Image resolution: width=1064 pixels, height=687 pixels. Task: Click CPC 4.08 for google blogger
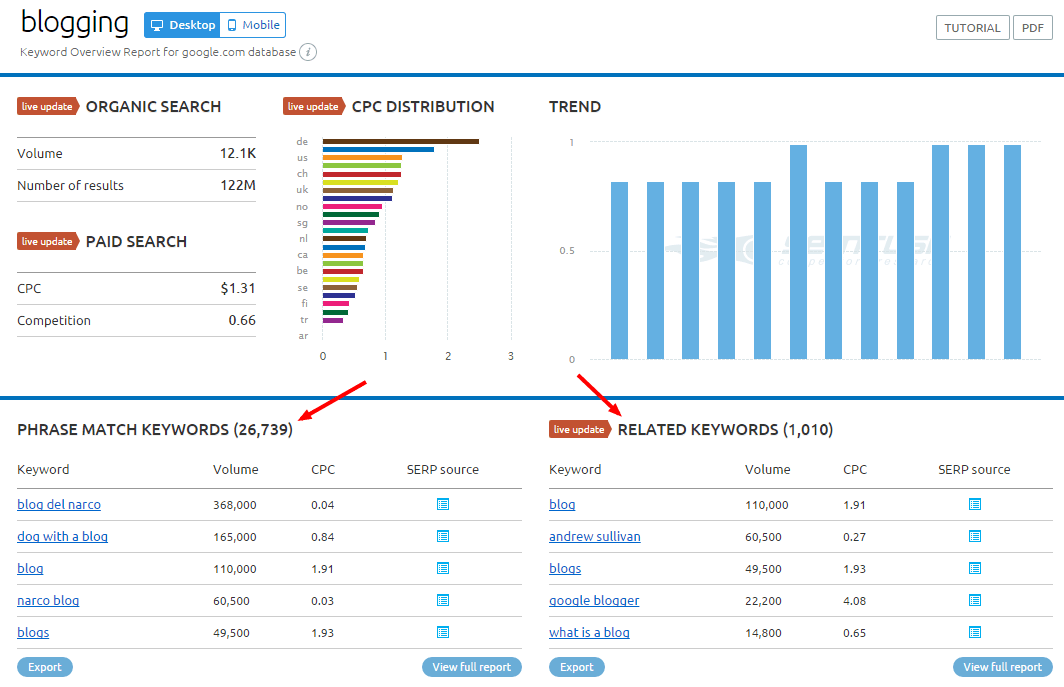[x=854, y=601]
